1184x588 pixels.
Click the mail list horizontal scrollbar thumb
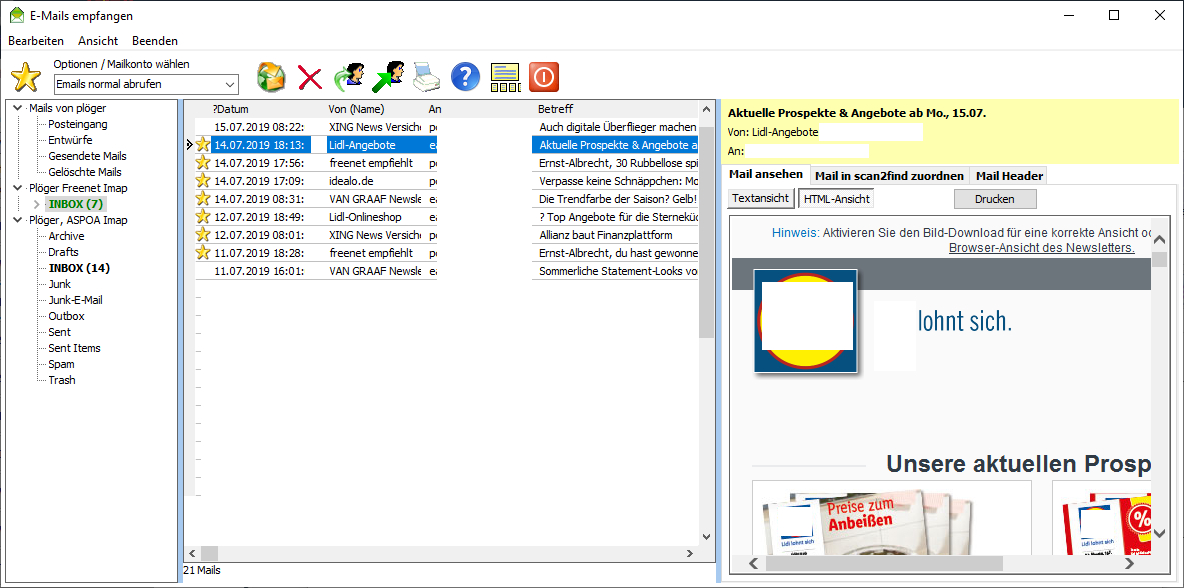209,553
